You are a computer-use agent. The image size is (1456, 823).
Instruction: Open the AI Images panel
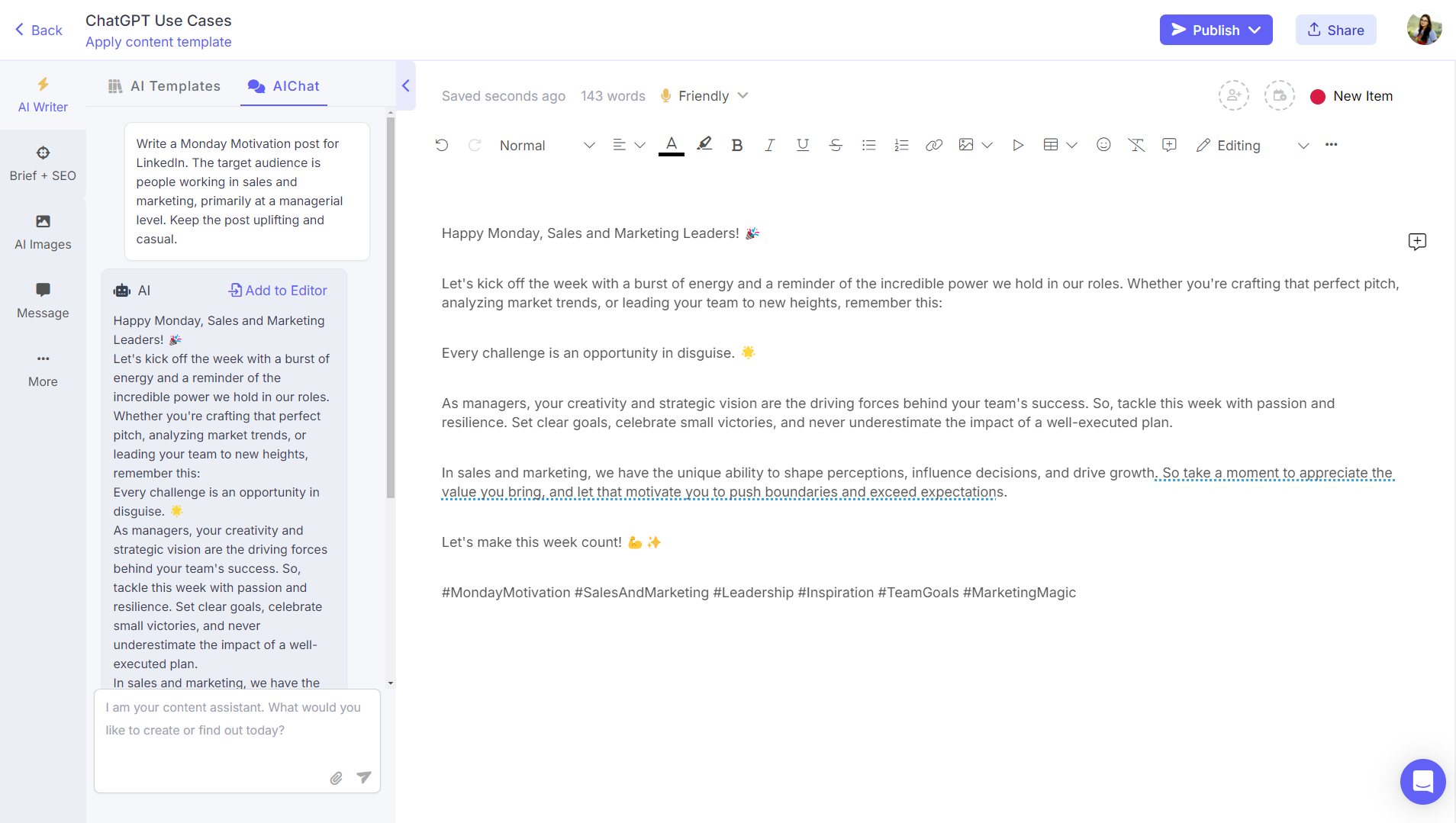pos(43,230)
